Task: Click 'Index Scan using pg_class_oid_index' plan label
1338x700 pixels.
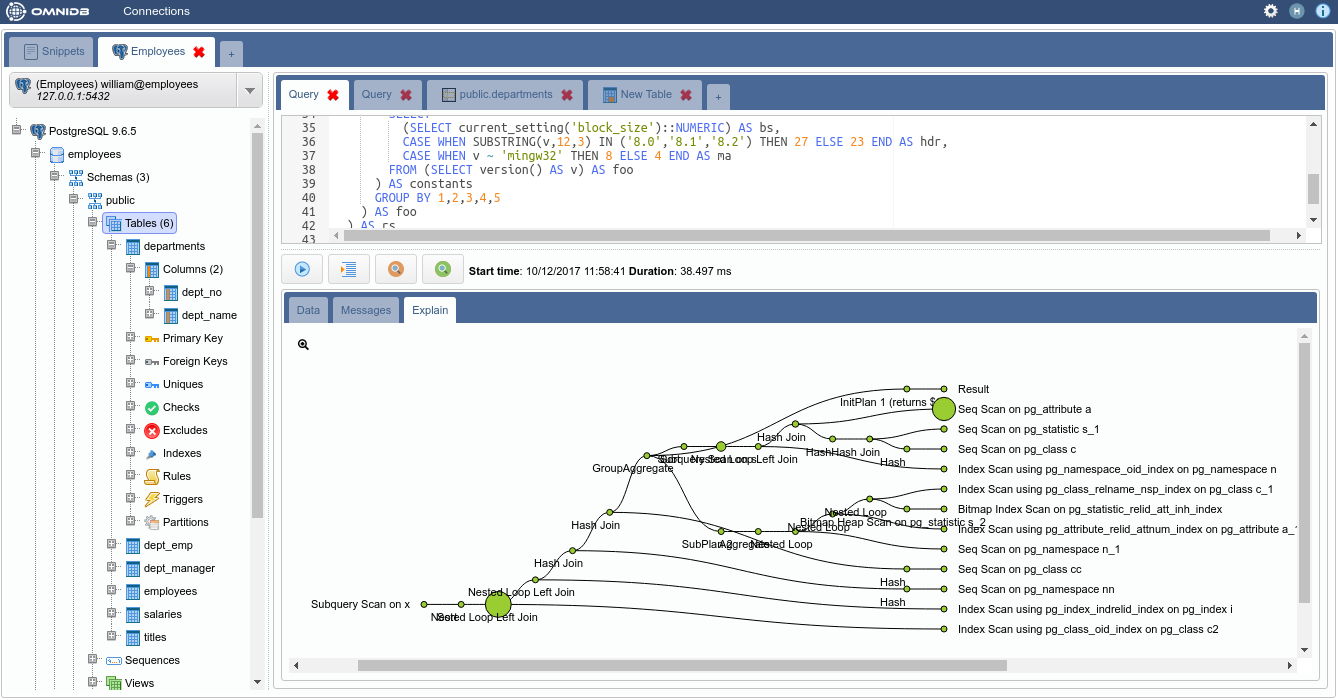Action: tap(1088, 629)
